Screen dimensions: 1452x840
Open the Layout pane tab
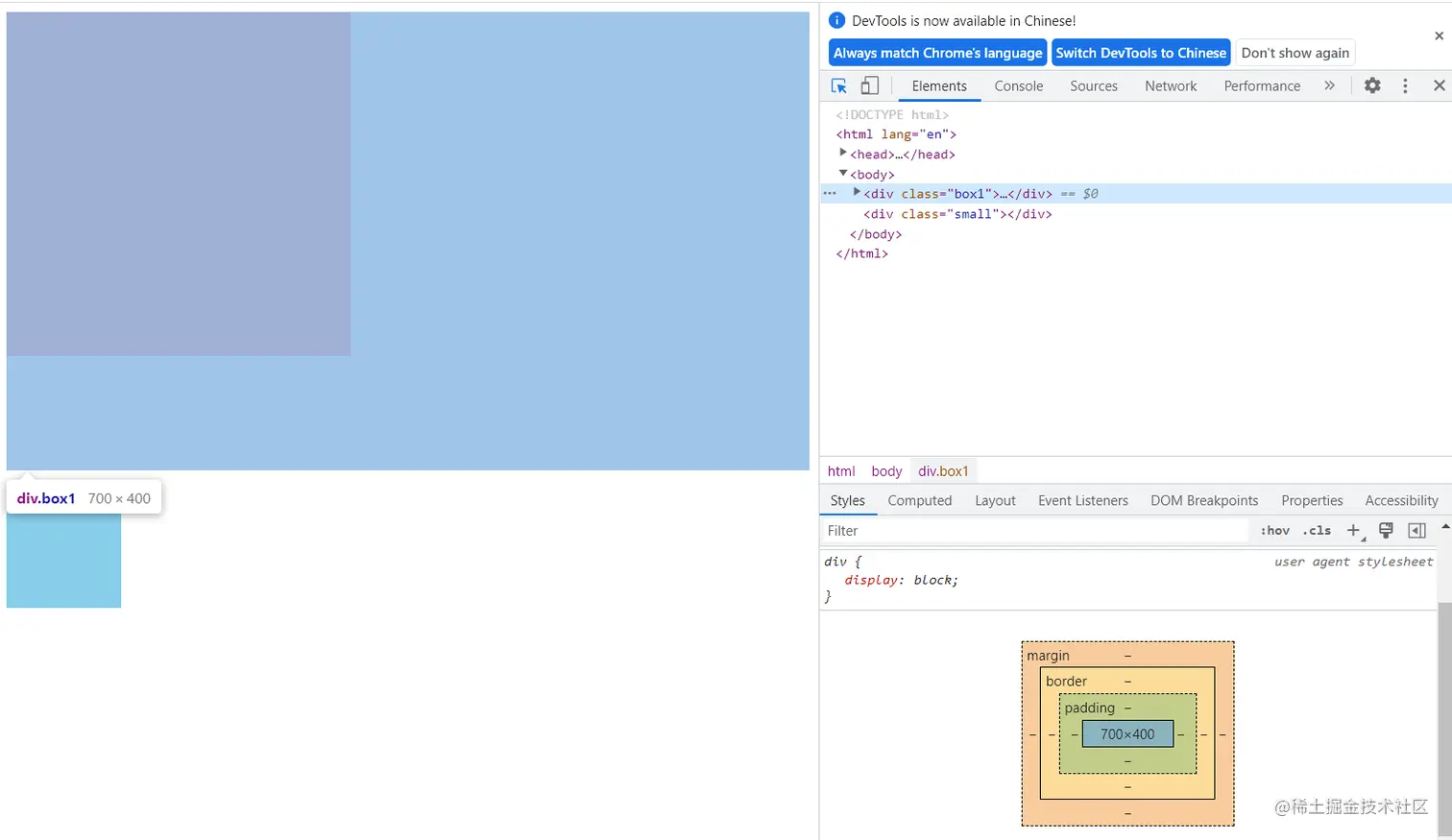(995, 500)
